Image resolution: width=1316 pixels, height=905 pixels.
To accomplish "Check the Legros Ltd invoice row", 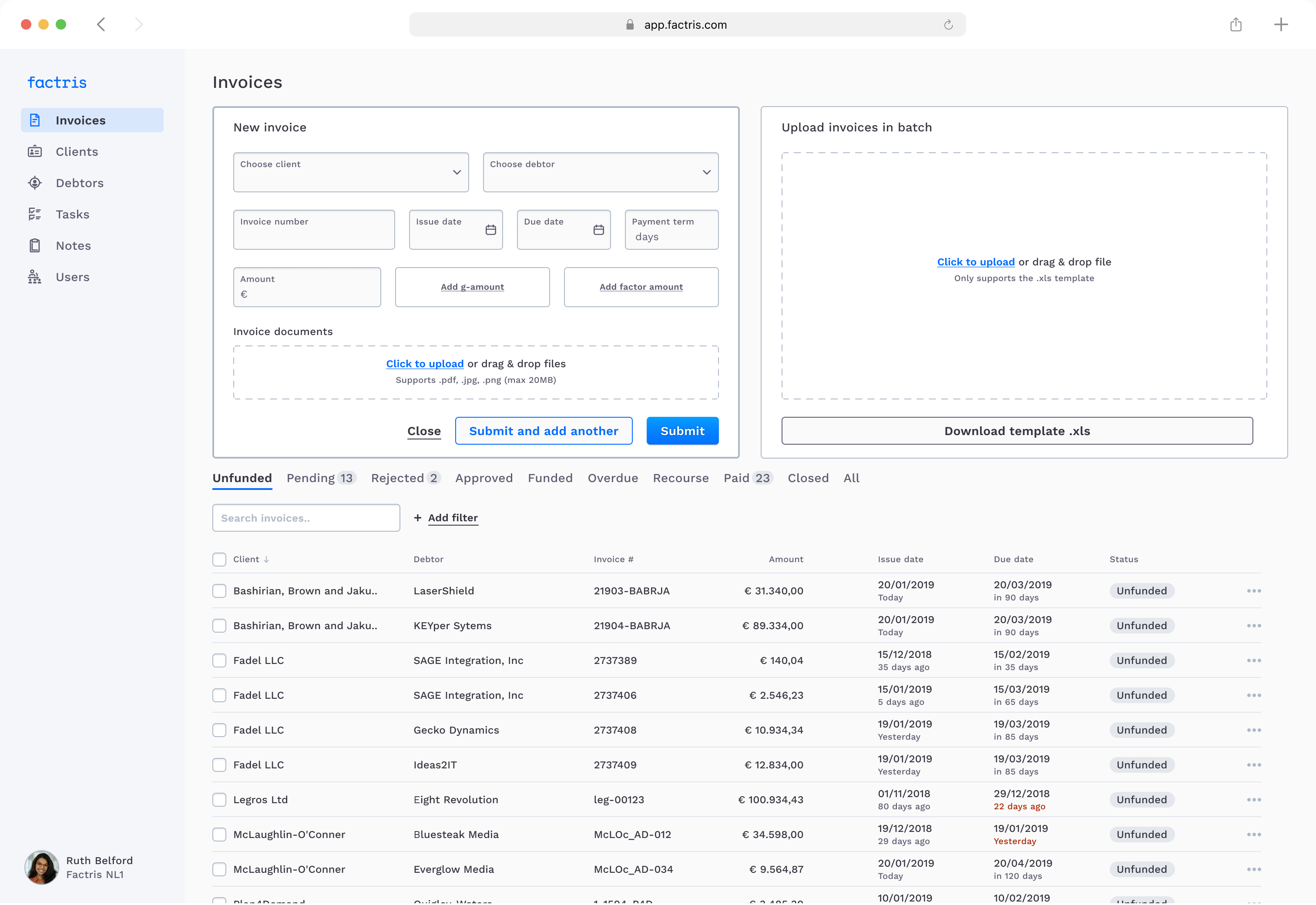I will point(219,800).
